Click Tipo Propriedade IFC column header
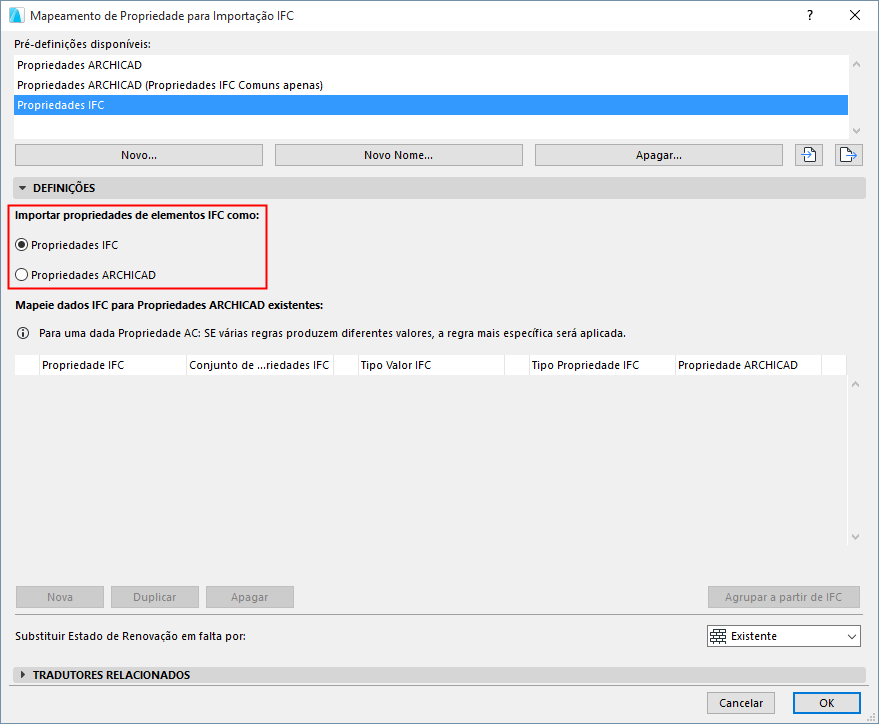Image resolution: width=879 pixels, height=724 pixels. click(602, 365)
